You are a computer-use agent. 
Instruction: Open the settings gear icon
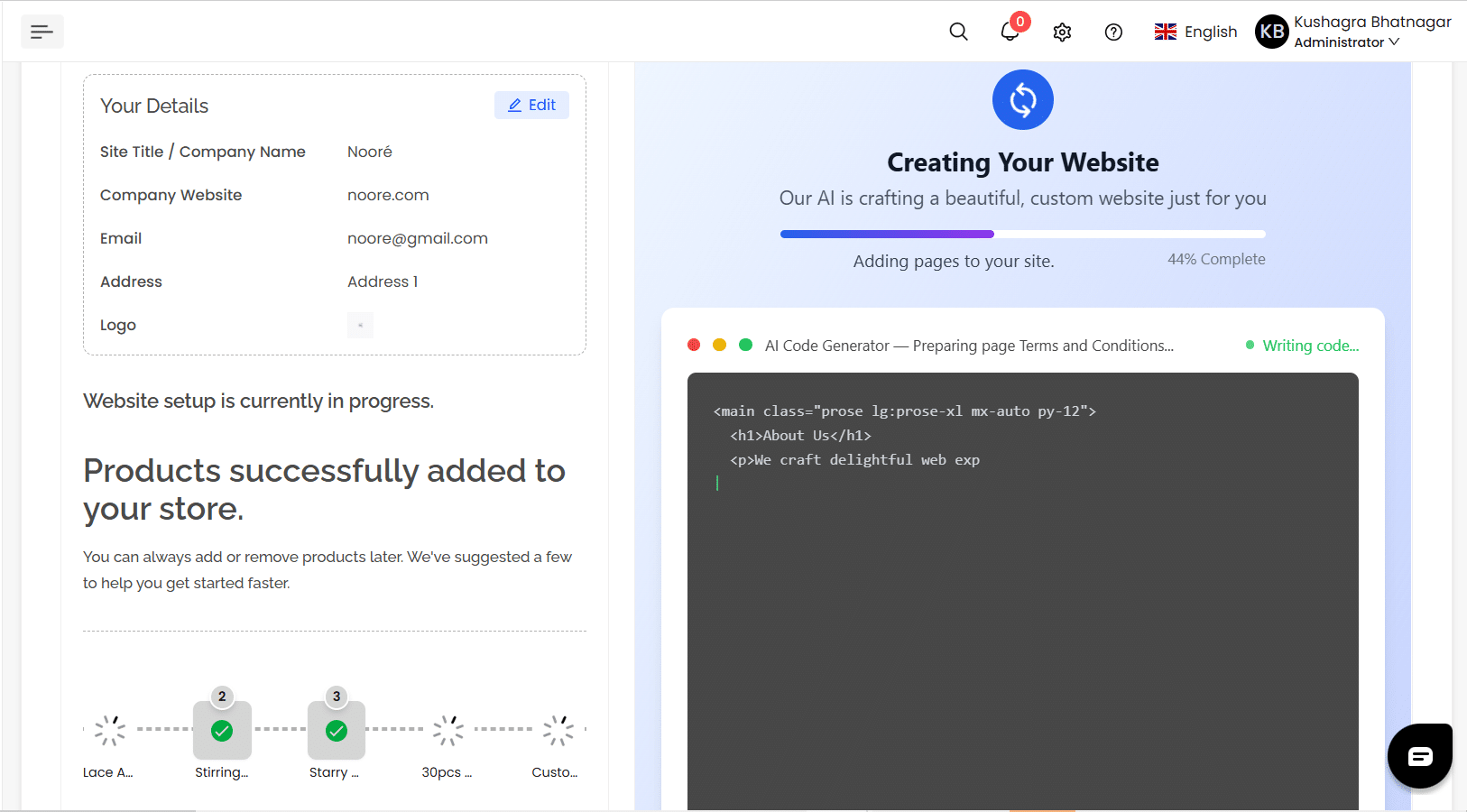(x=1062, y=32)
